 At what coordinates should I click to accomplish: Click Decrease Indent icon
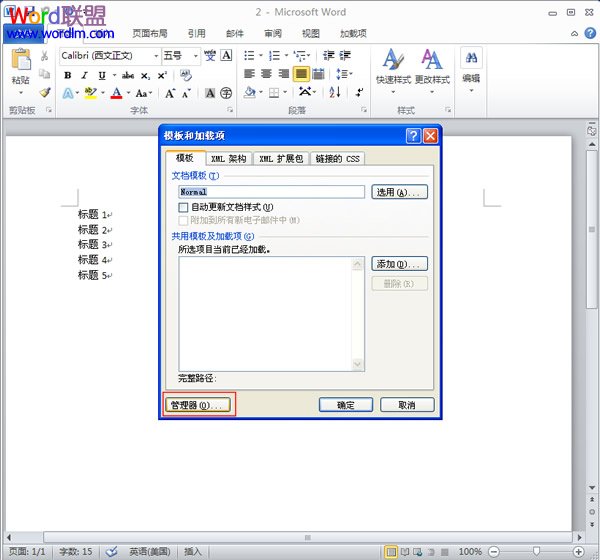pos(328,56)
